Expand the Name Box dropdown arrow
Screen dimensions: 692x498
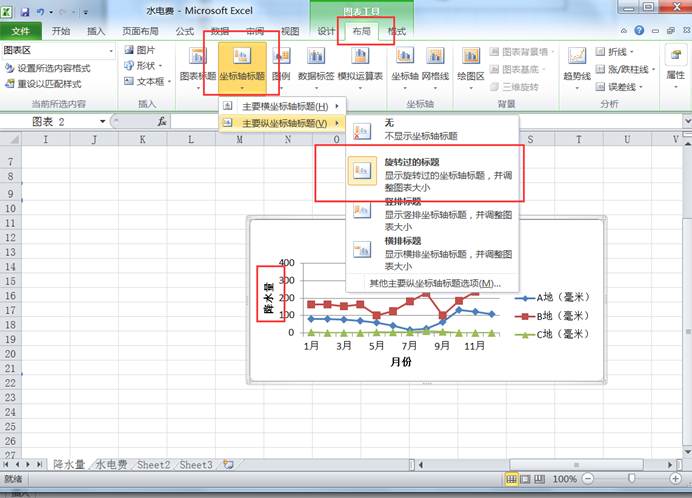(103, 122)
